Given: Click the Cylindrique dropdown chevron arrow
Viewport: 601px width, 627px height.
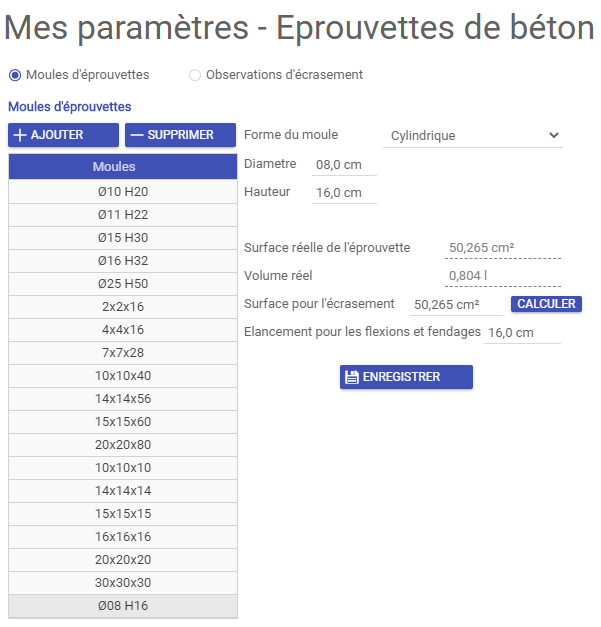Looking at the screenshot, I should 554,135.
